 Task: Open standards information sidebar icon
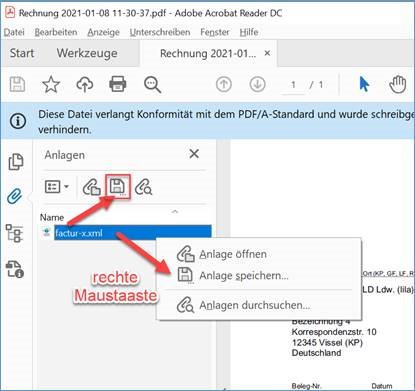15,269
